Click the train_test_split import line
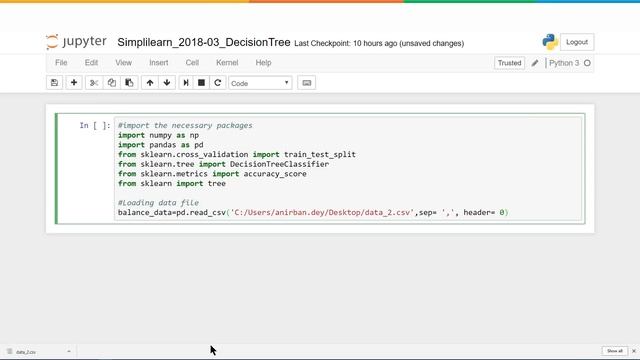Image resolution: width=640 pixels, height=360 pixels. pyautogui.click(x=237, y=154)
